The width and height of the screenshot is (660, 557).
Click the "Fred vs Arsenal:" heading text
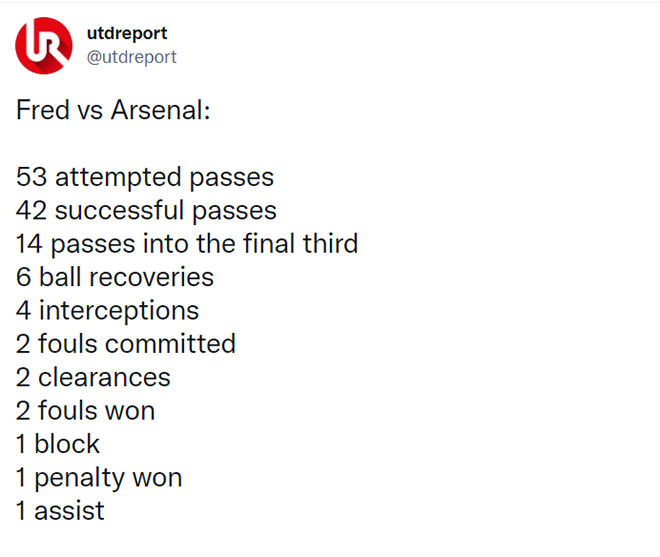pyautogui.click(x=113, y=110)
